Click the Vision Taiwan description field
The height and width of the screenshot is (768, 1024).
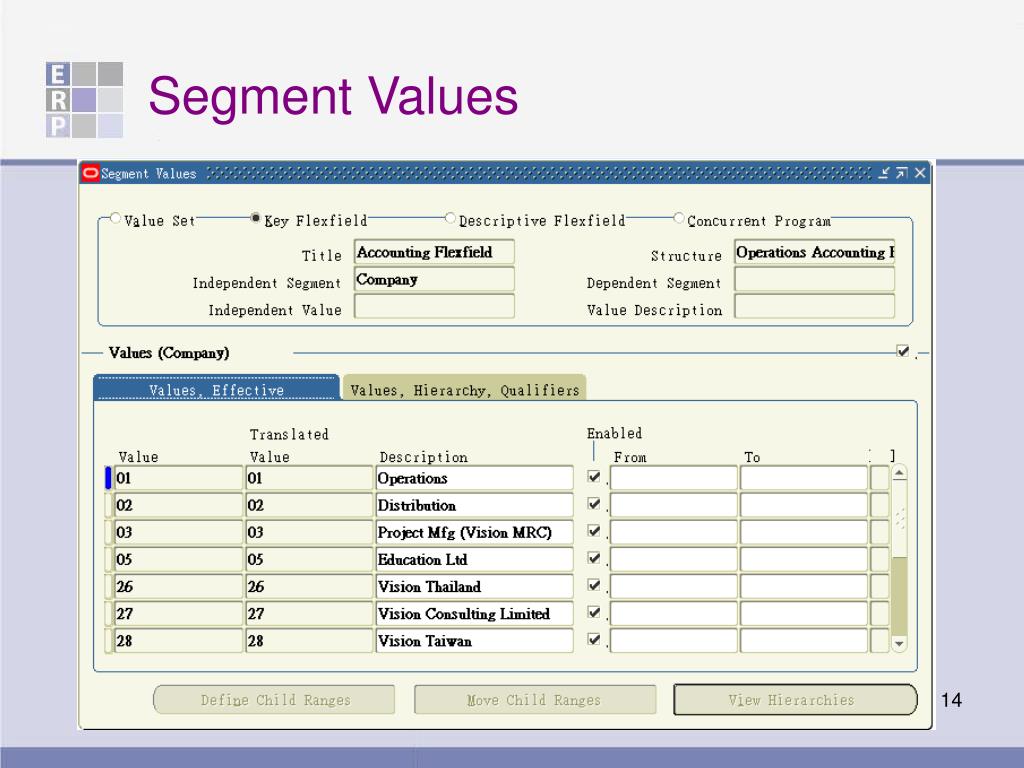[x=474, y=641]
